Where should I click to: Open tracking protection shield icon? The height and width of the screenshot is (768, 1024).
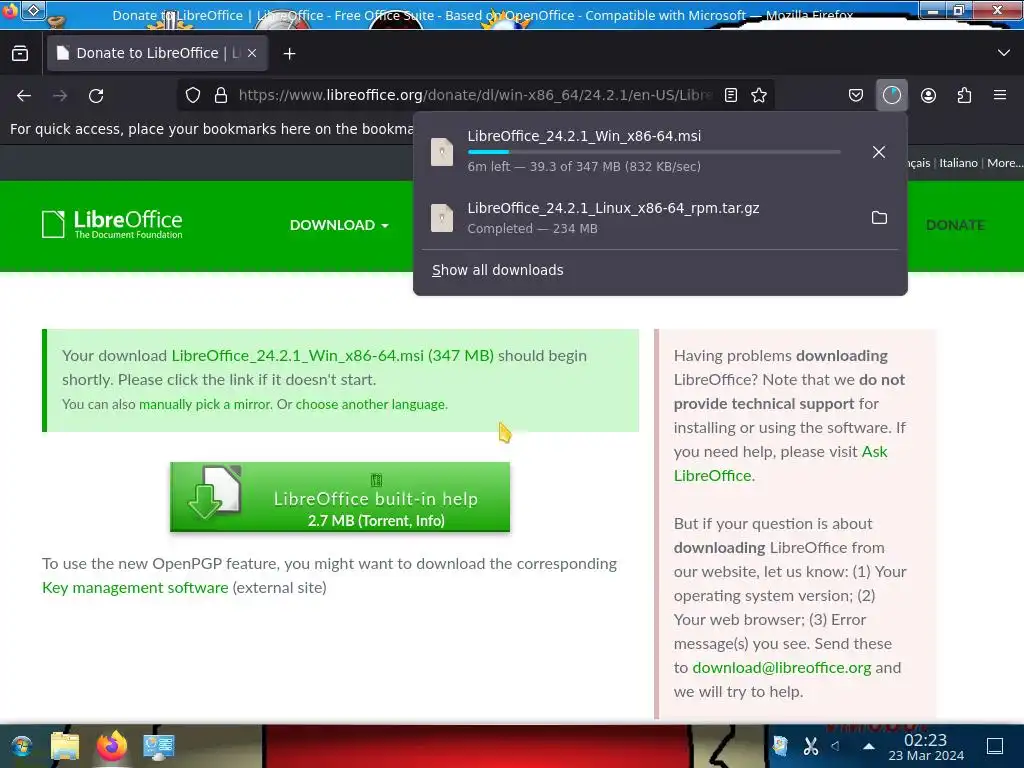tap(193, 95)
